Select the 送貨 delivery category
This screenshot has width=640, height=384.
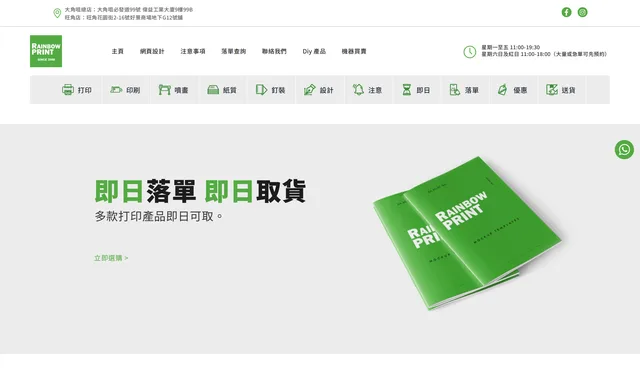click(x=560, y=90)
